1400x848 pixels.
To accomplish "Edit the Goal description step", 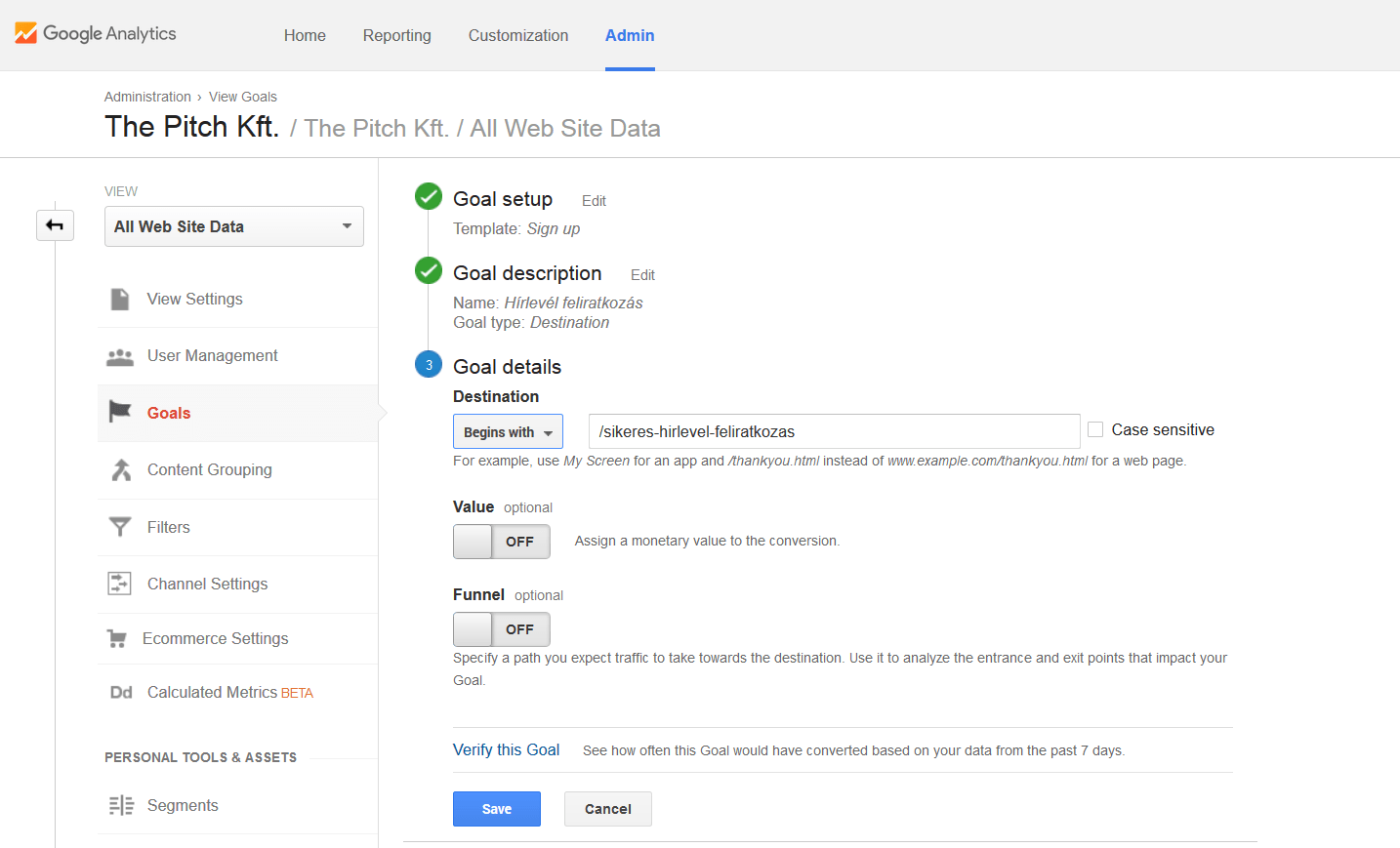I will pyautogui.click(x=642, y=275).
